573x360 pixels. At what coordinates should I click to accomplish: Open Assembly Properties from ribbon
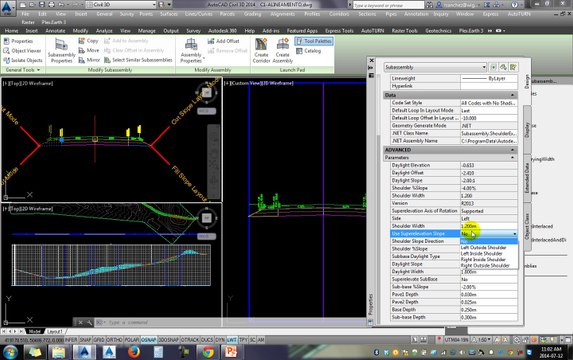(191, 51)
